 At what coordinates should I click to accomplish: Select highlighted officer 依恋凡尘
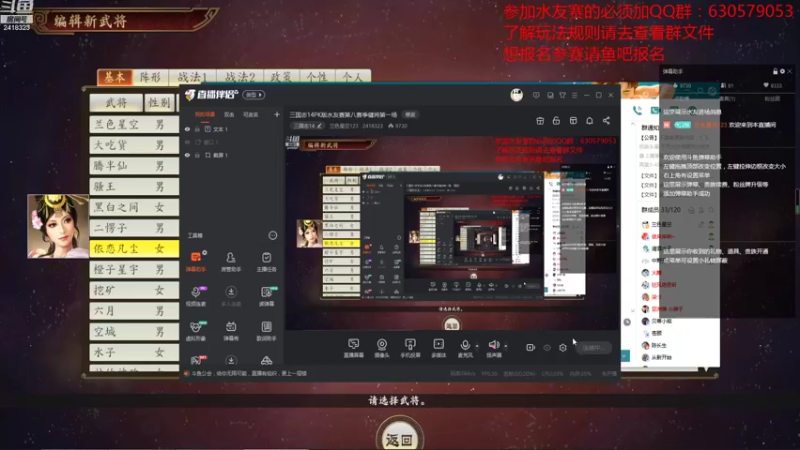pos(134,248)
